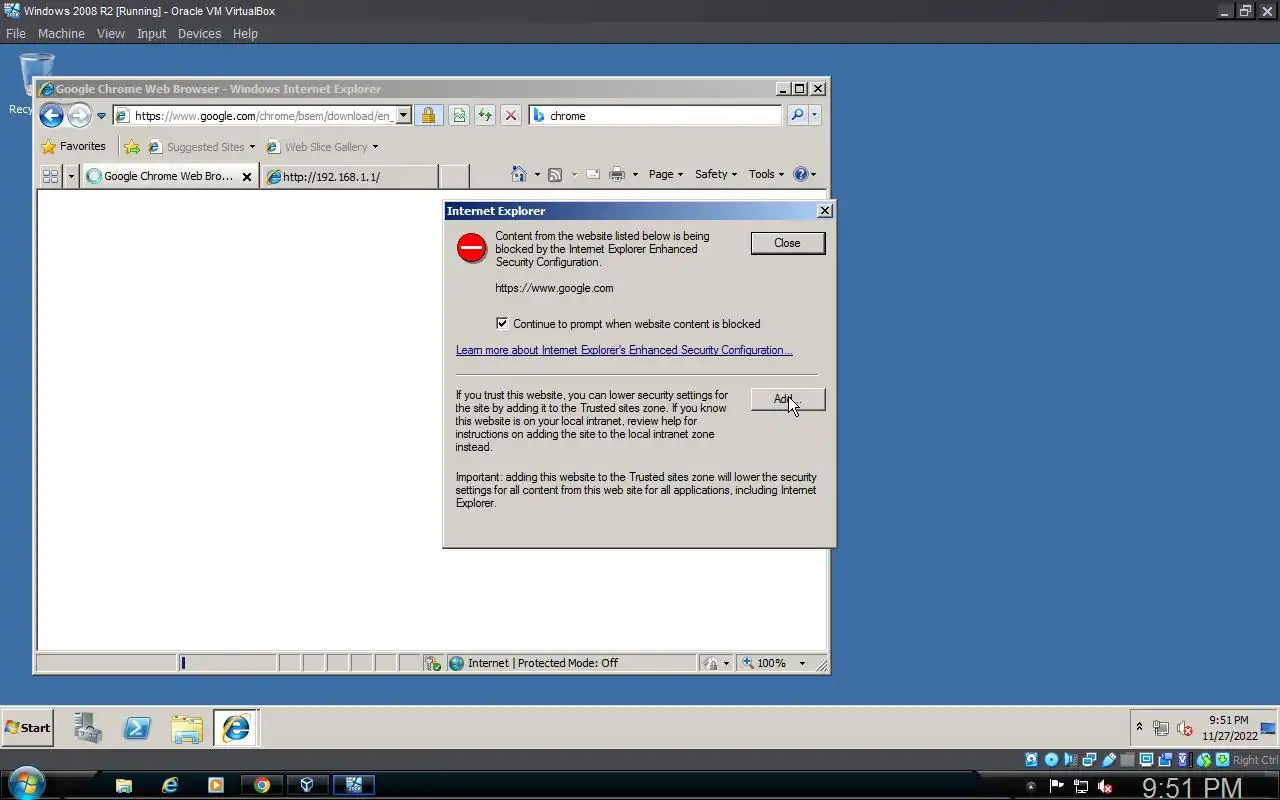Open Server Manager from taskbar

[88, 728]
